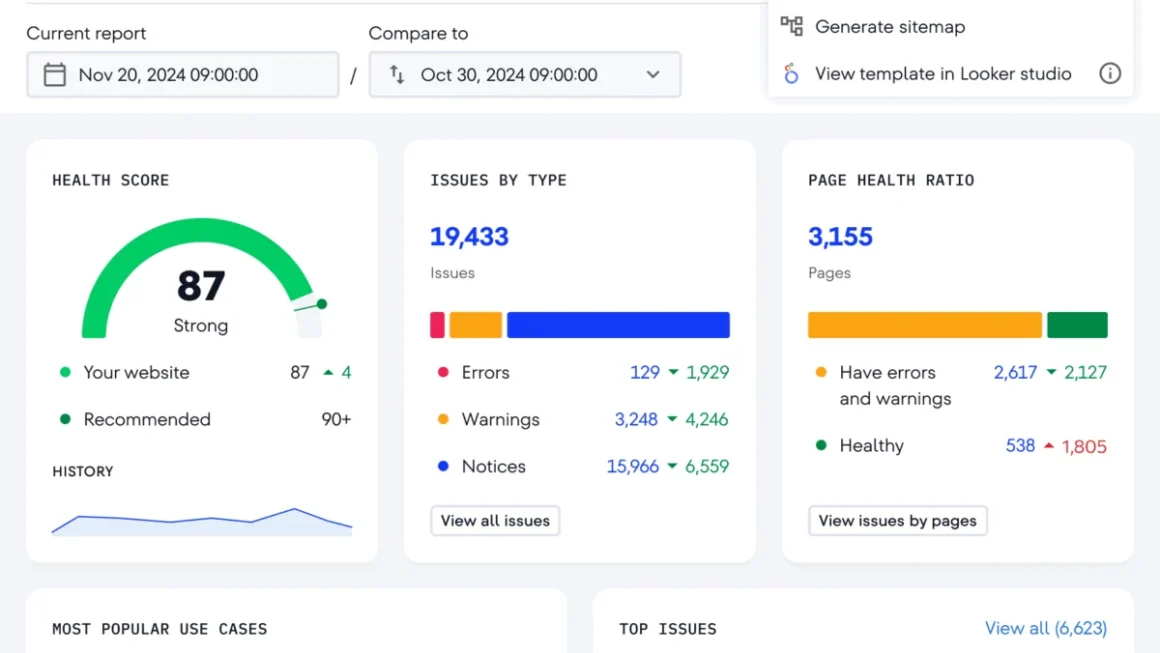Image resolution: width=1160 pixels, height=653 pixels.
Task: Click the orange errors-and-warnings pages bar
Action: 925,325
